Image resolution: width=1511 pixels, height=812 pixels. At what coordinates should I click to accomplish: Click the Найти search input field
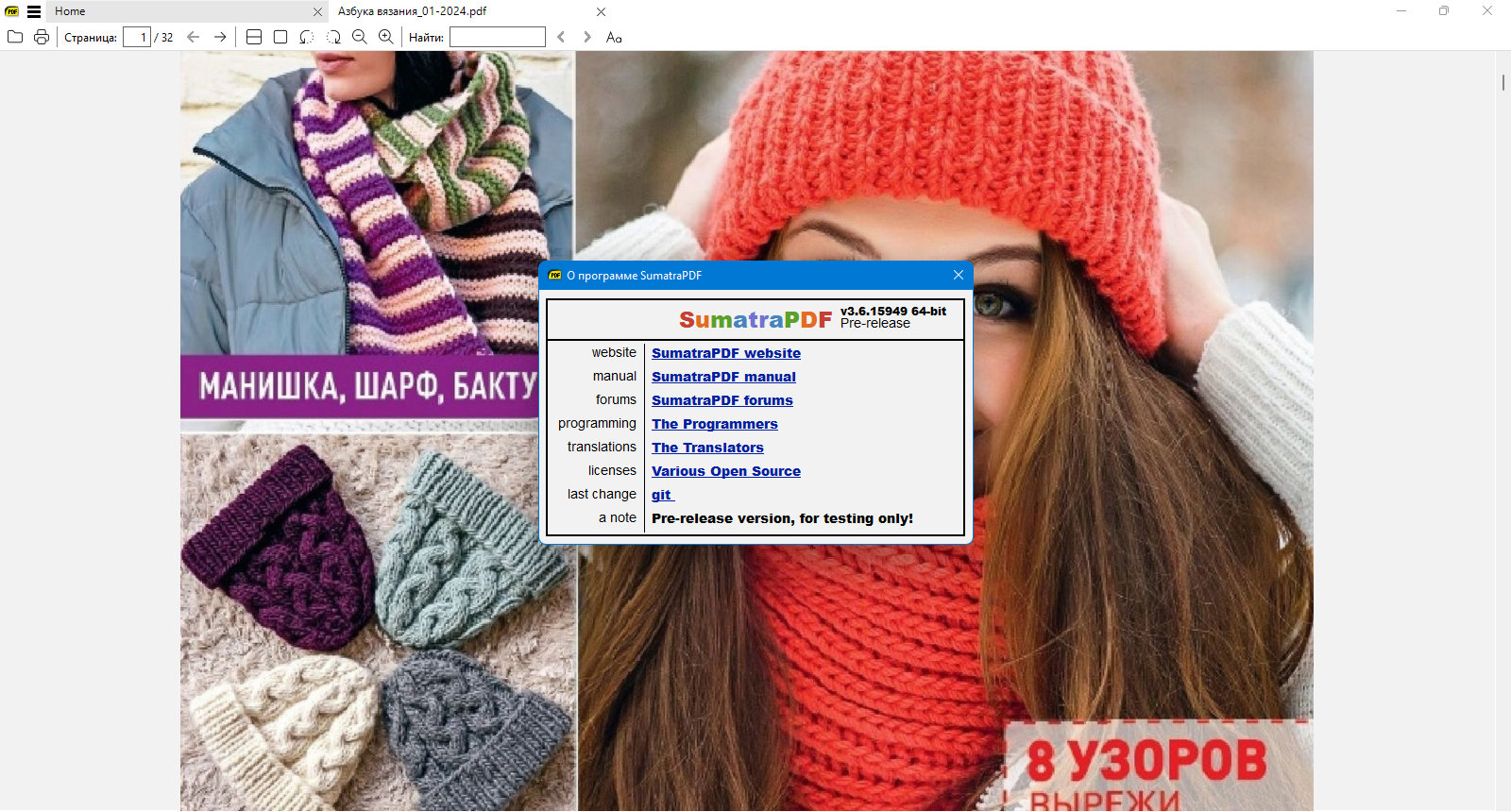click(498, 37)
